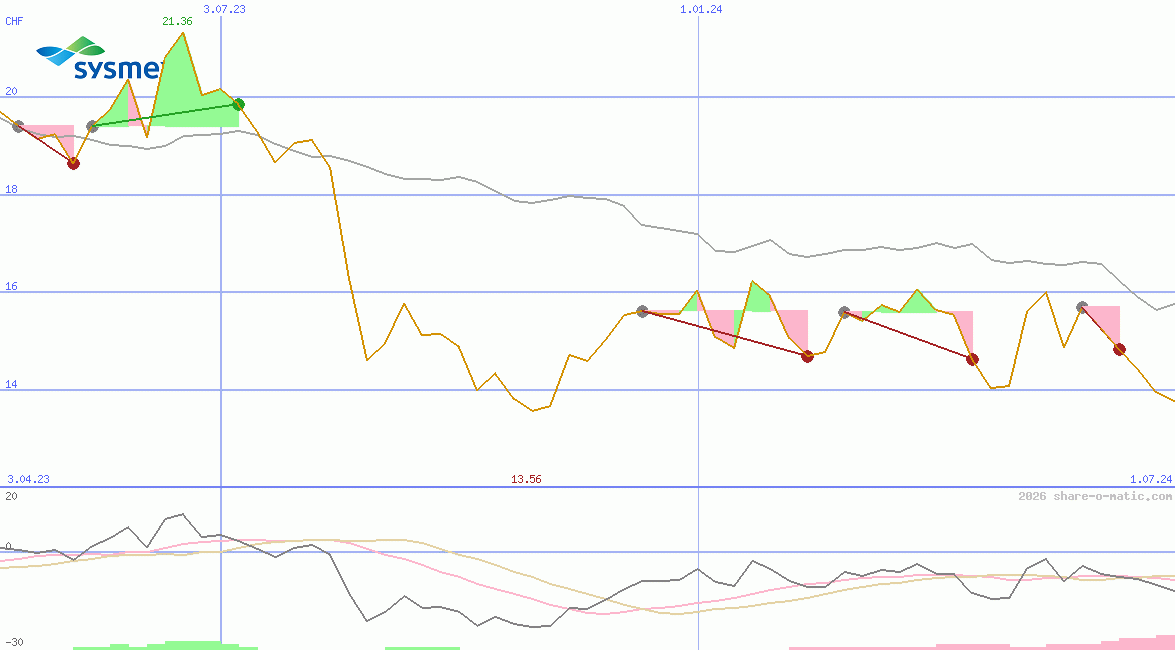Click the rightmost red sell marker
1175x650 pixels.
point(1119,349)
